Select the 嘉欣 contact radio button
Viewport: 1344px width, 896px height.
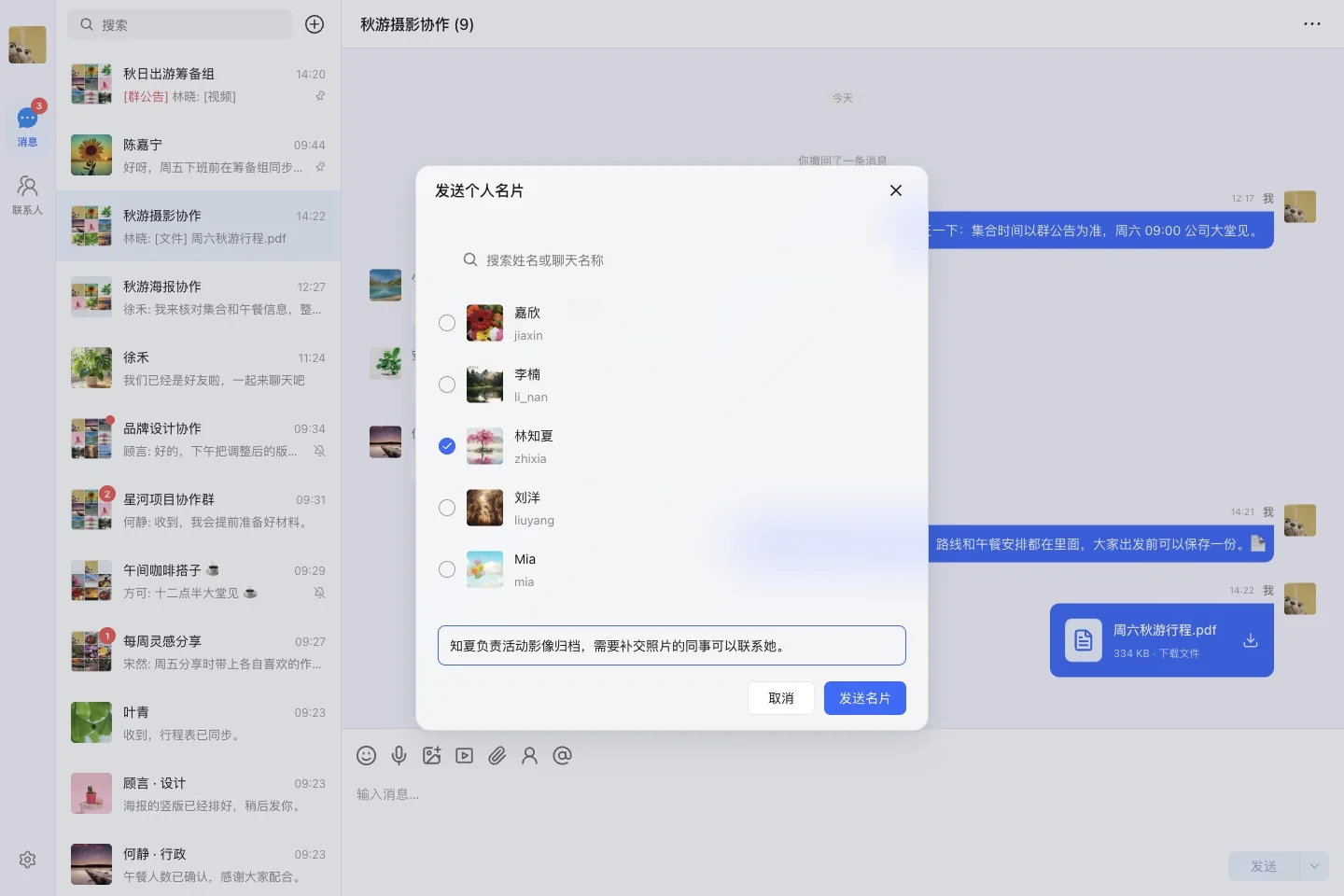[x=447, y=323]
